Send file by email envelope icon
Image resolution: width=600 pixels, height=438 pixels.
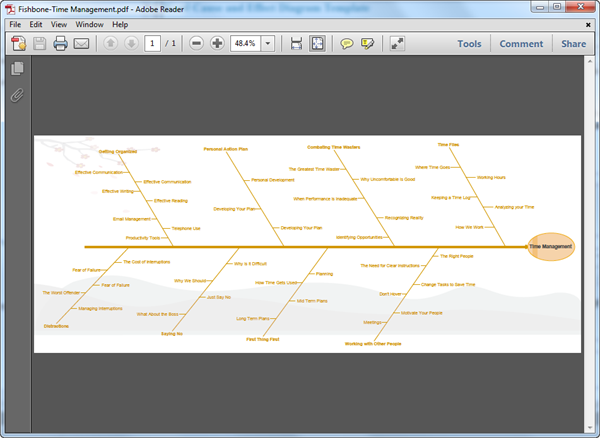pos(81,44)
